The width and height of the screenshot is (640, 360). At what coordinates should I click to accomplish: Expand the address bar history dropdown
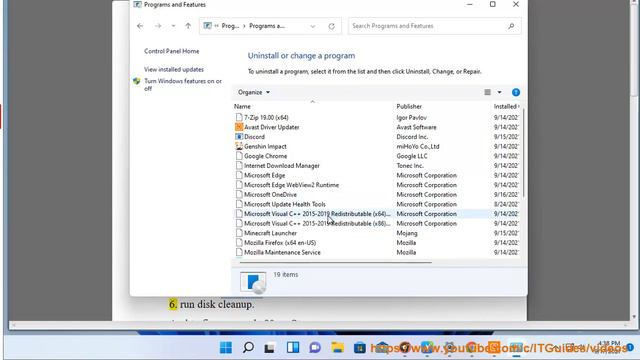(x=313, y=26)
